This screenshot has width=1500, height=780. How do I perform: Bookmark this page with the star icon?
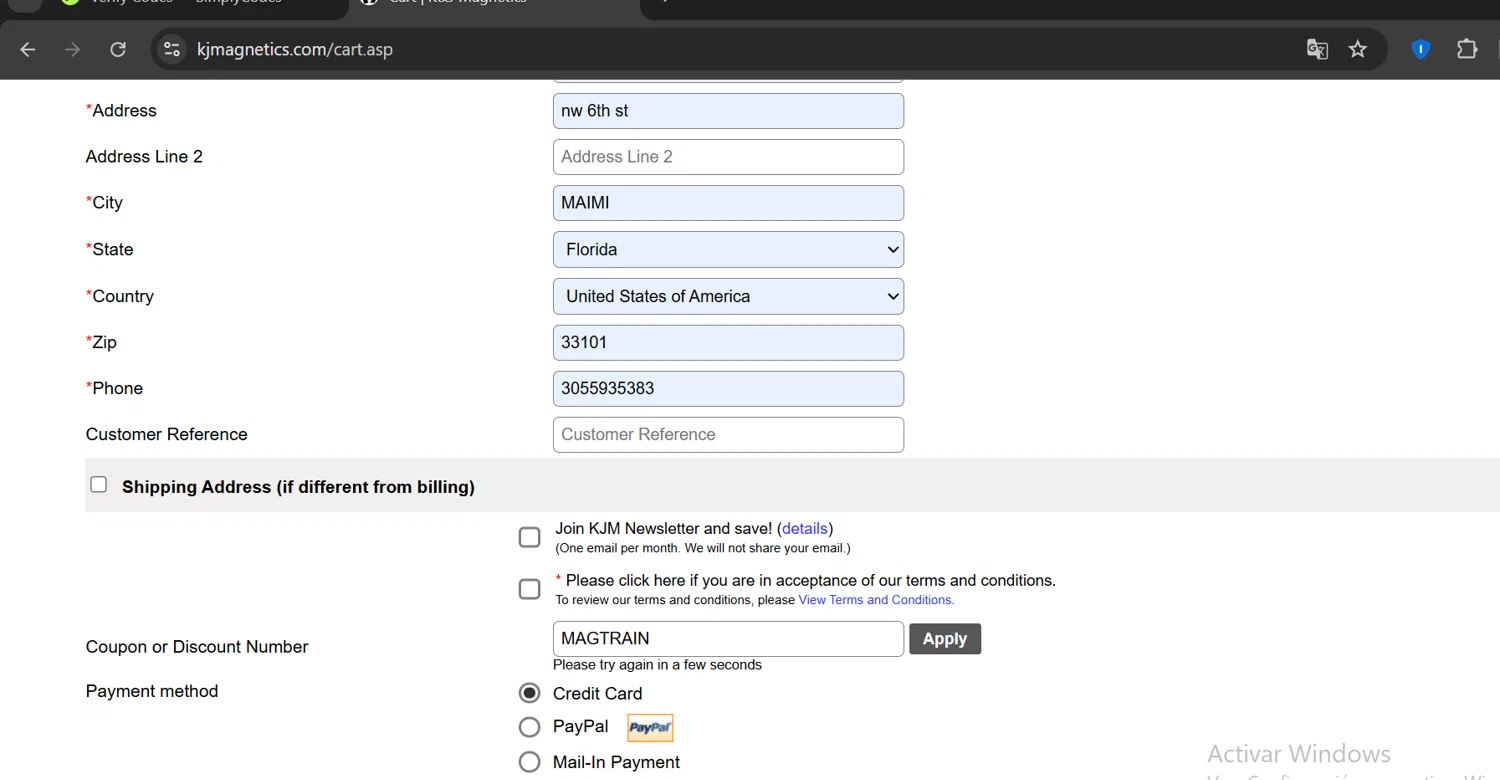coord(1358,49)
